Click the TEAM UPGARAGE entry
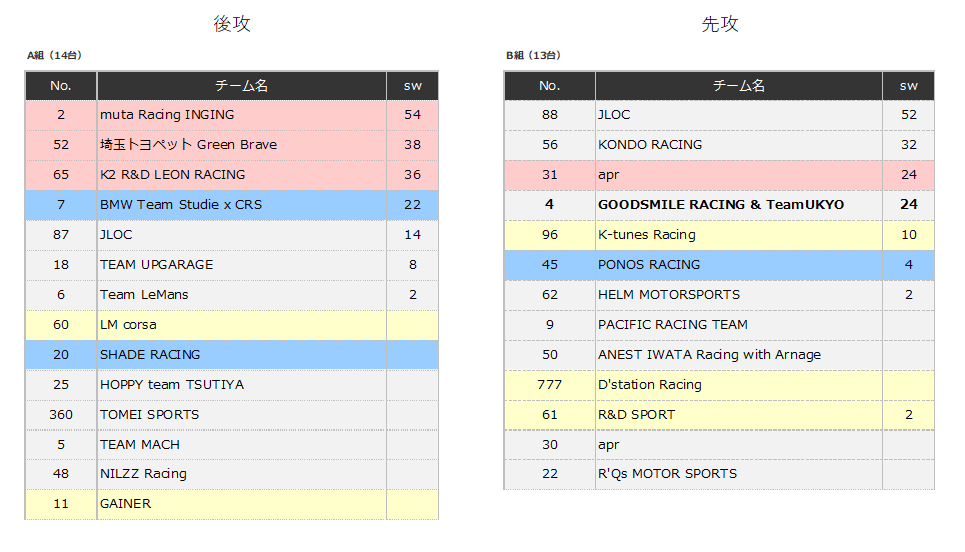The height and width of the screenshot is (552, 965). [x=156, y=265]
